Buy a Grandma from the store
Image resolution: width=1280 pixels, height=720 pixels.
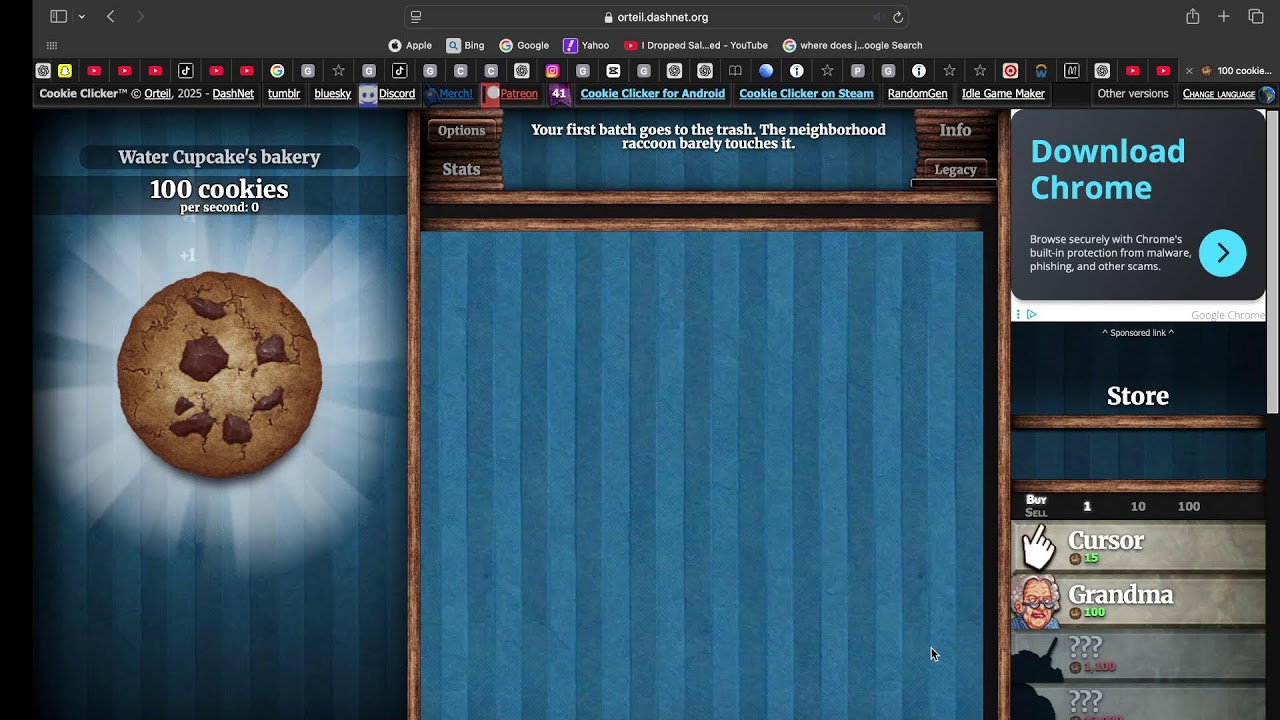[x=1138, y=601]
